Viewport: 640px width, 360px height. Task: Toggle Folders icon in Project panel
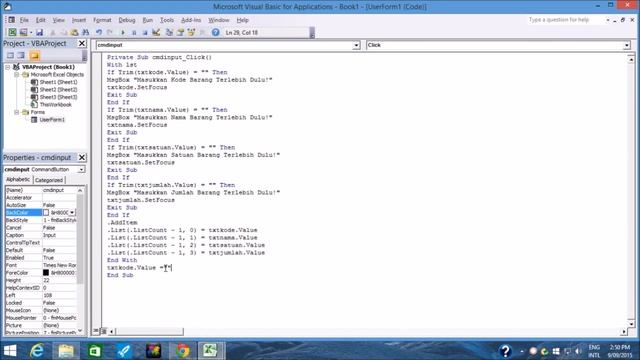click(x=35, y=56)
